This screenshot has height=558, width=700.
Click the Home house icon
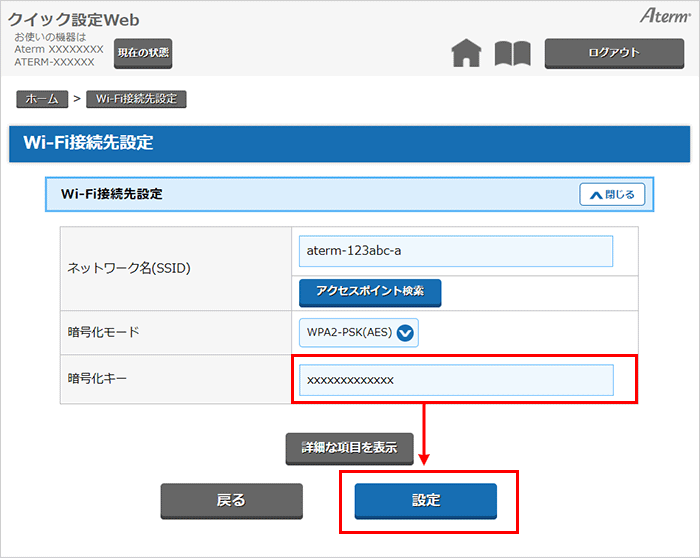click(x=466, y=54)
